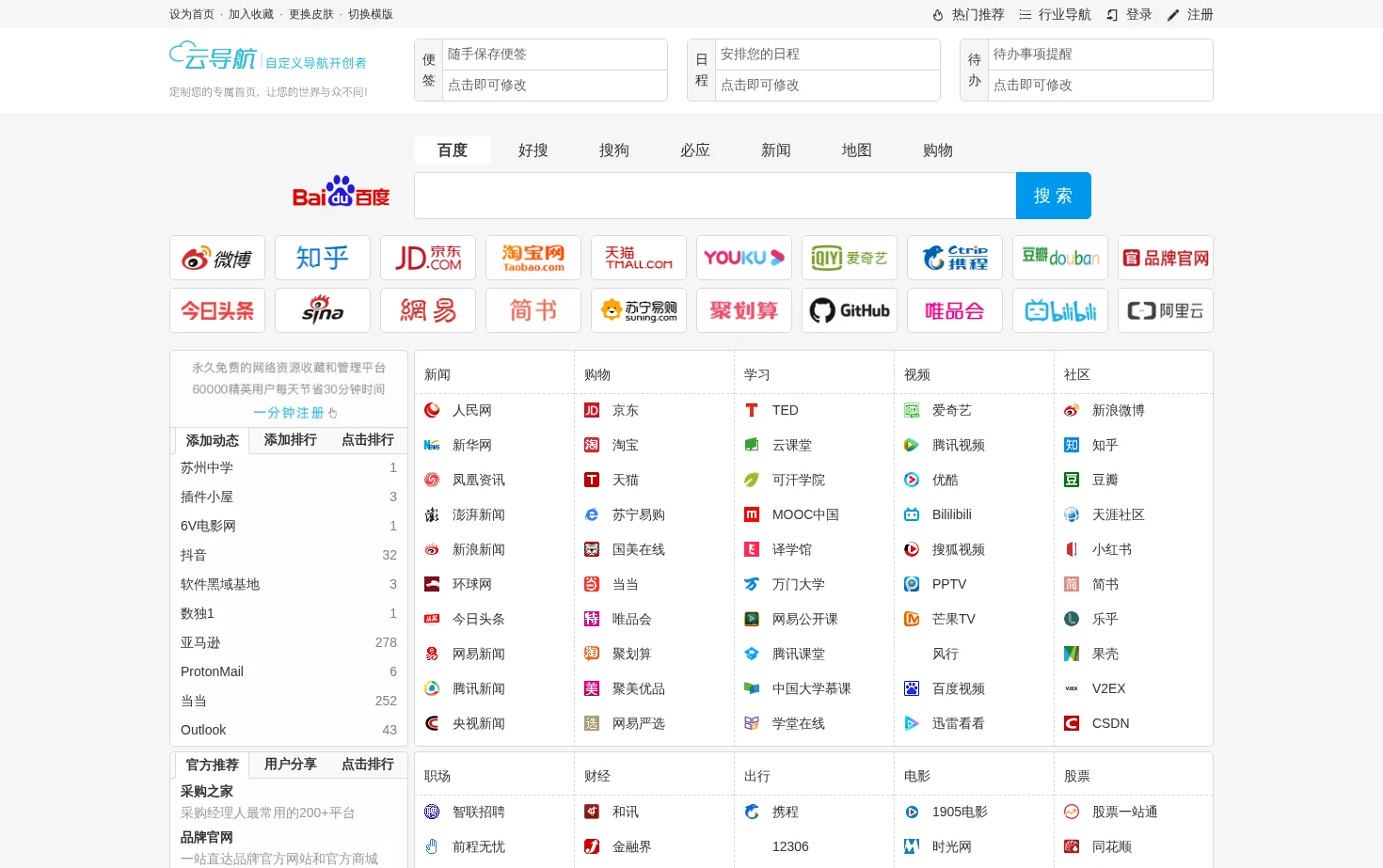Open the 官方推荐 tab

213,765
